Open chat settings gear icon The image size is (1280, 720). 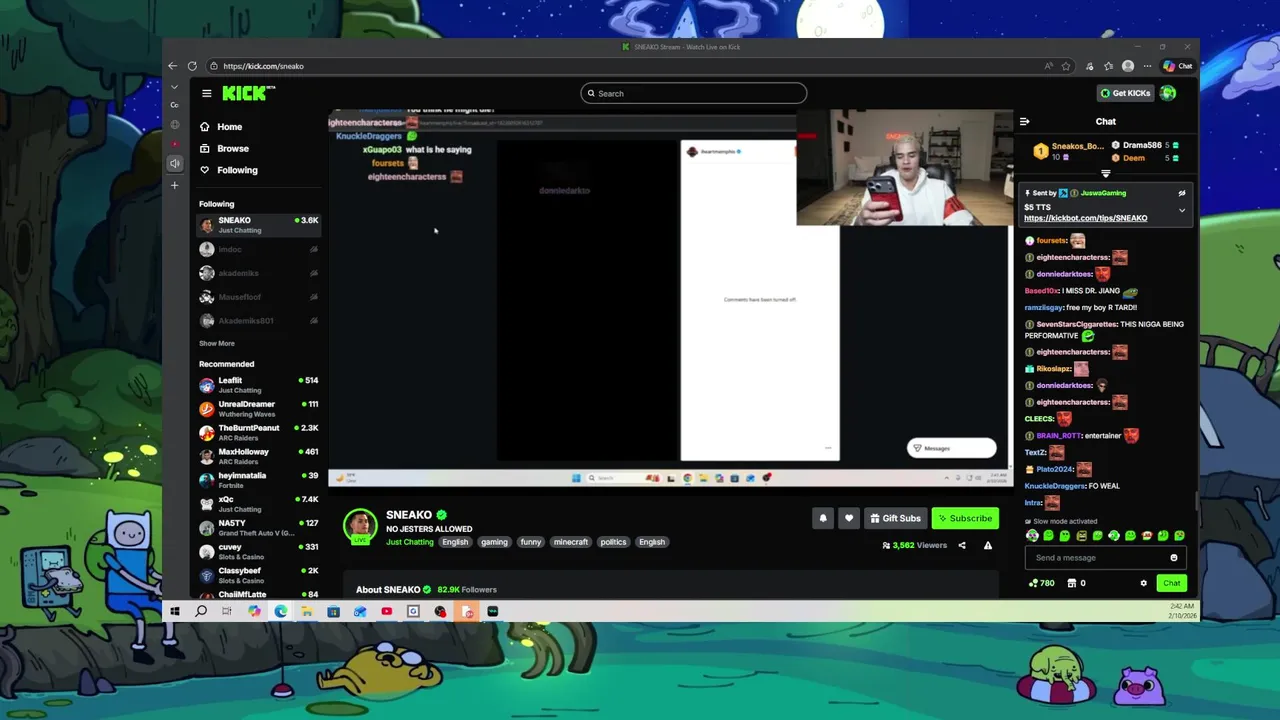pos(1144,583)
